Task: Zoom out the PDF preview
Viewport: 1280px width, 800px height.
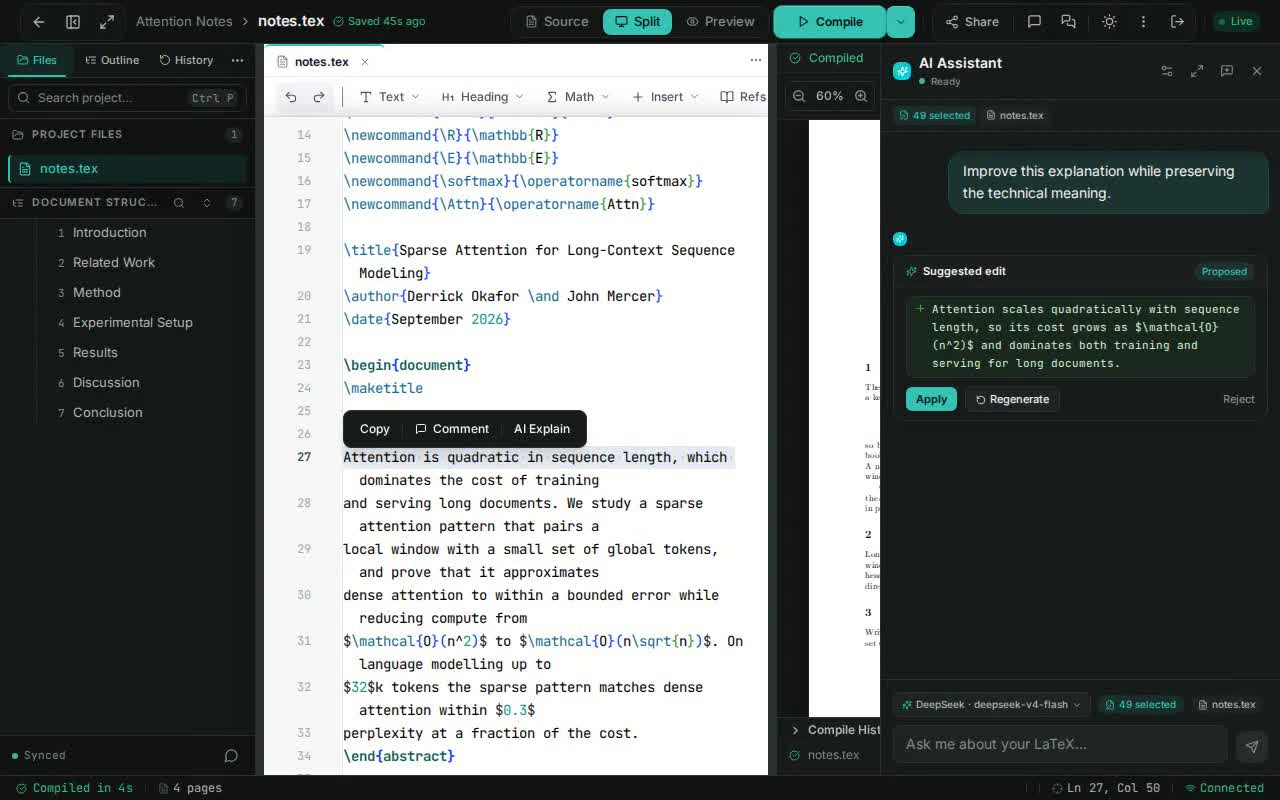Action: (799, 96)
